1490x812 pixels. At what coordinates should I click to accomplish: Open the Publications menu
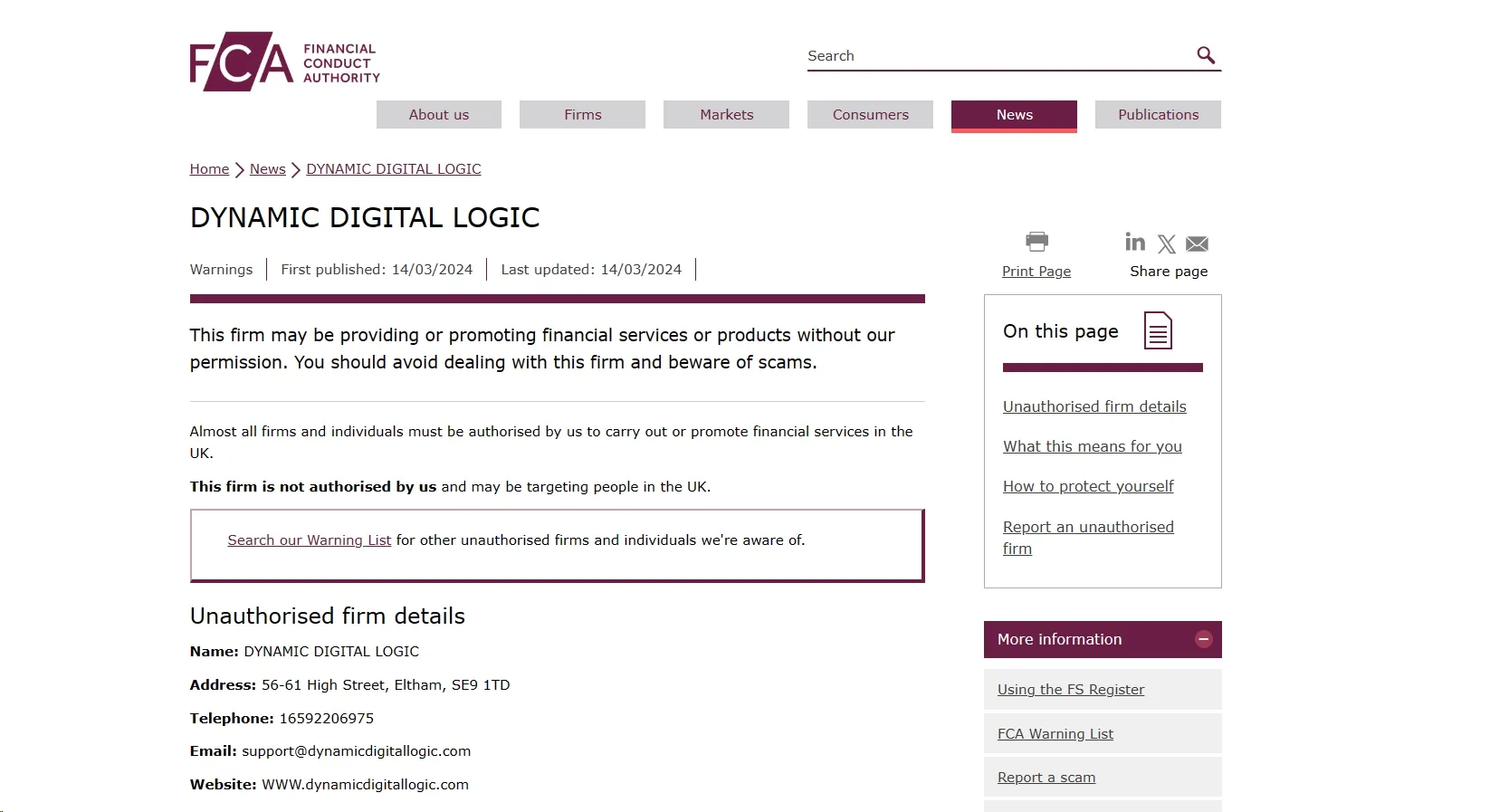point(1159,115)
